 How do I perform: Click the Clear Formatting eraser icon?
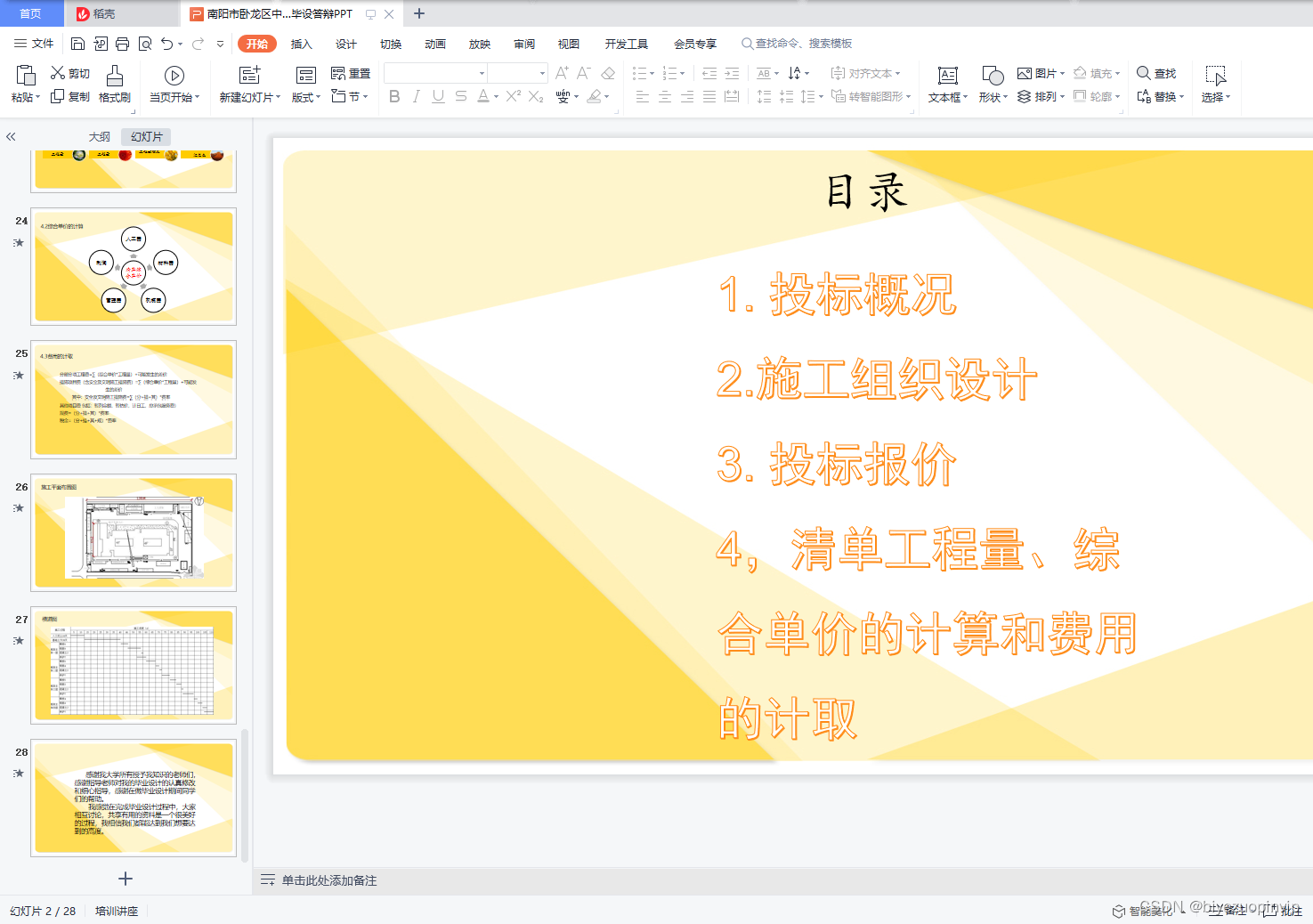pos(608,73)
